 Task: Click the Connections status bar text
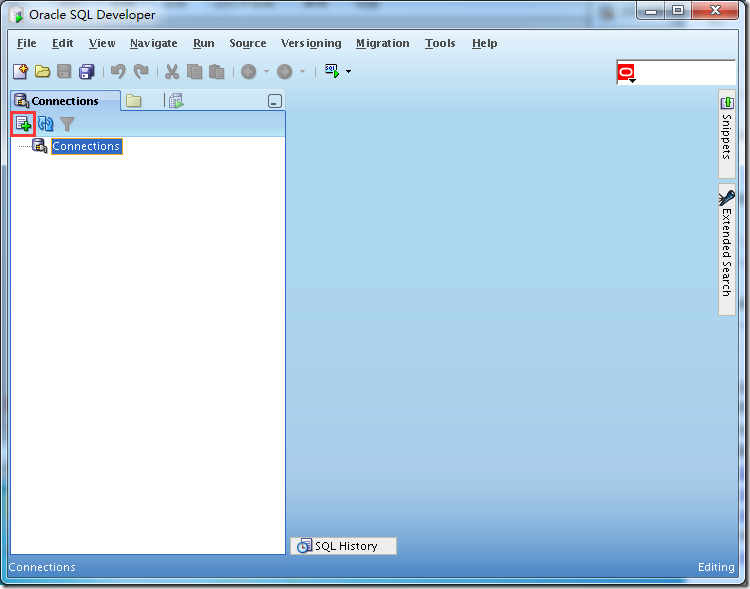coord(42,567)
